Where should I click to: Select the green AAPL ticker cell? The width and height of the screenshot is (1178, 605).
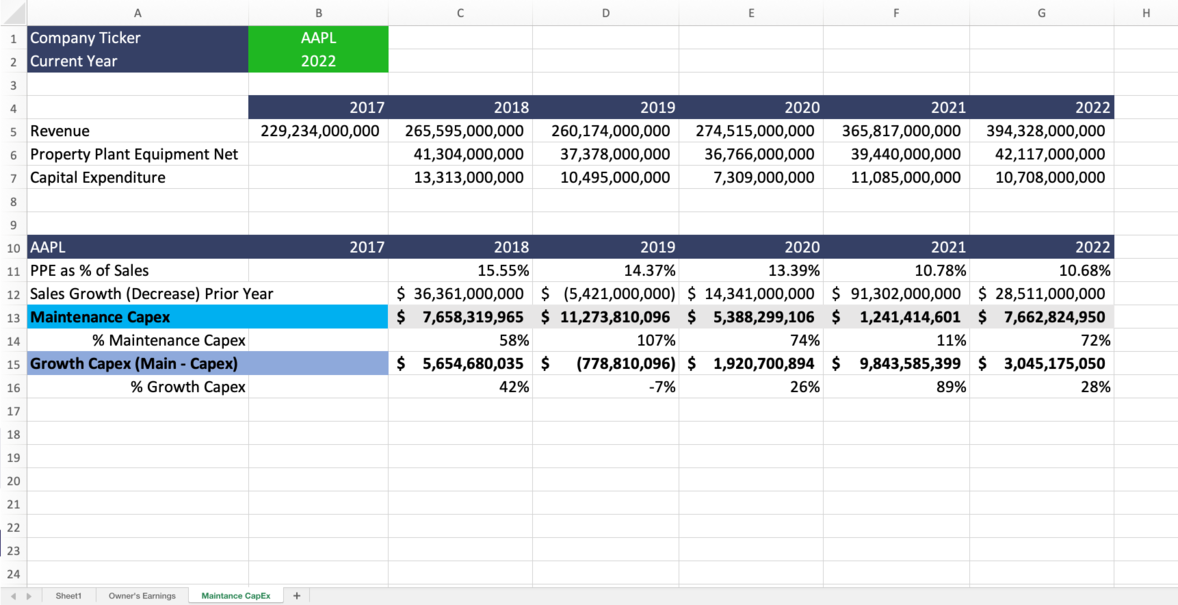click(x=318, y=37)
